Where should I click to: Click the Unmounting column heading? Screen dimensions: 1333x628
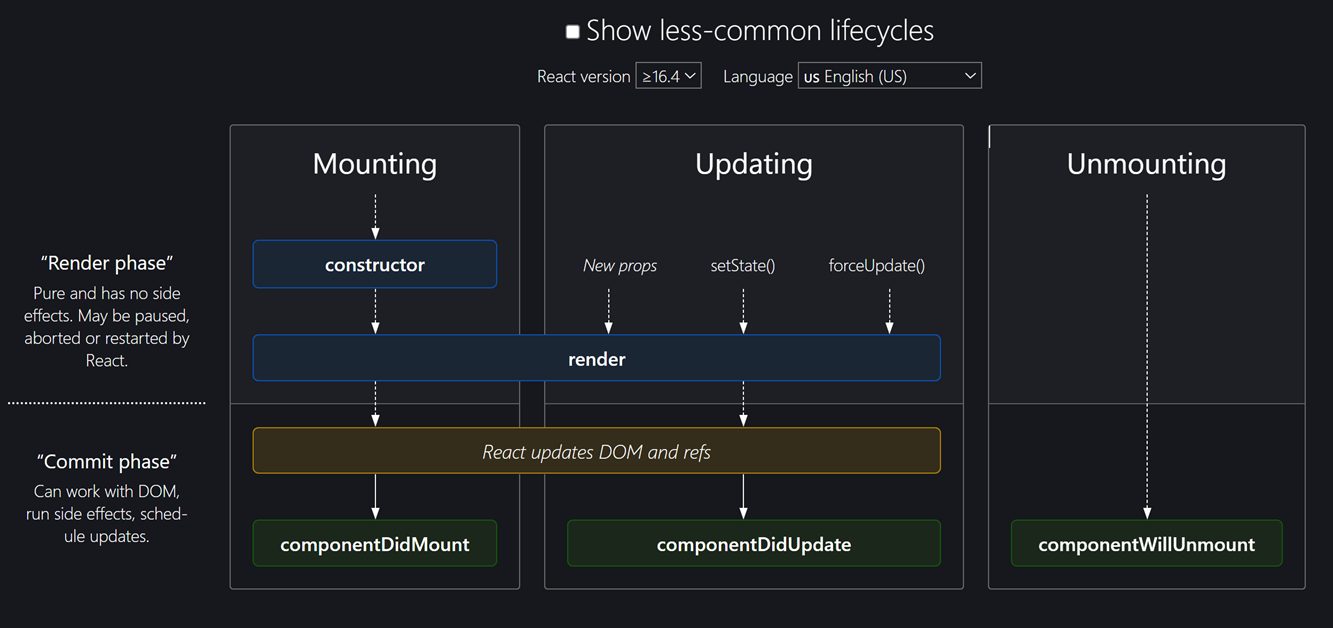[1147, 164]
